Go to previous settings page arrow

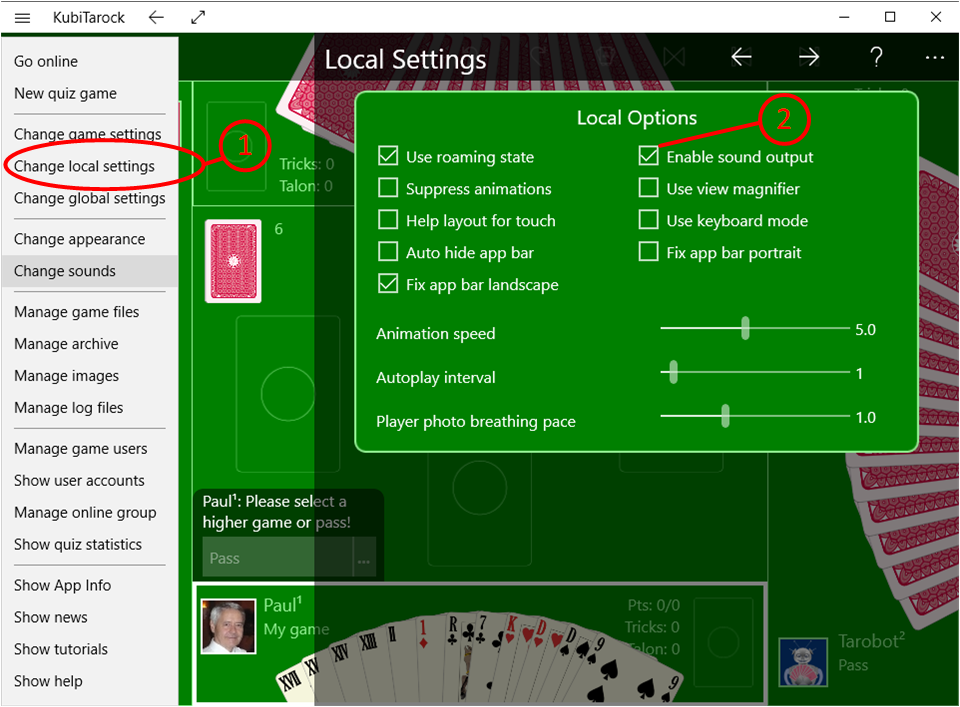741,57
